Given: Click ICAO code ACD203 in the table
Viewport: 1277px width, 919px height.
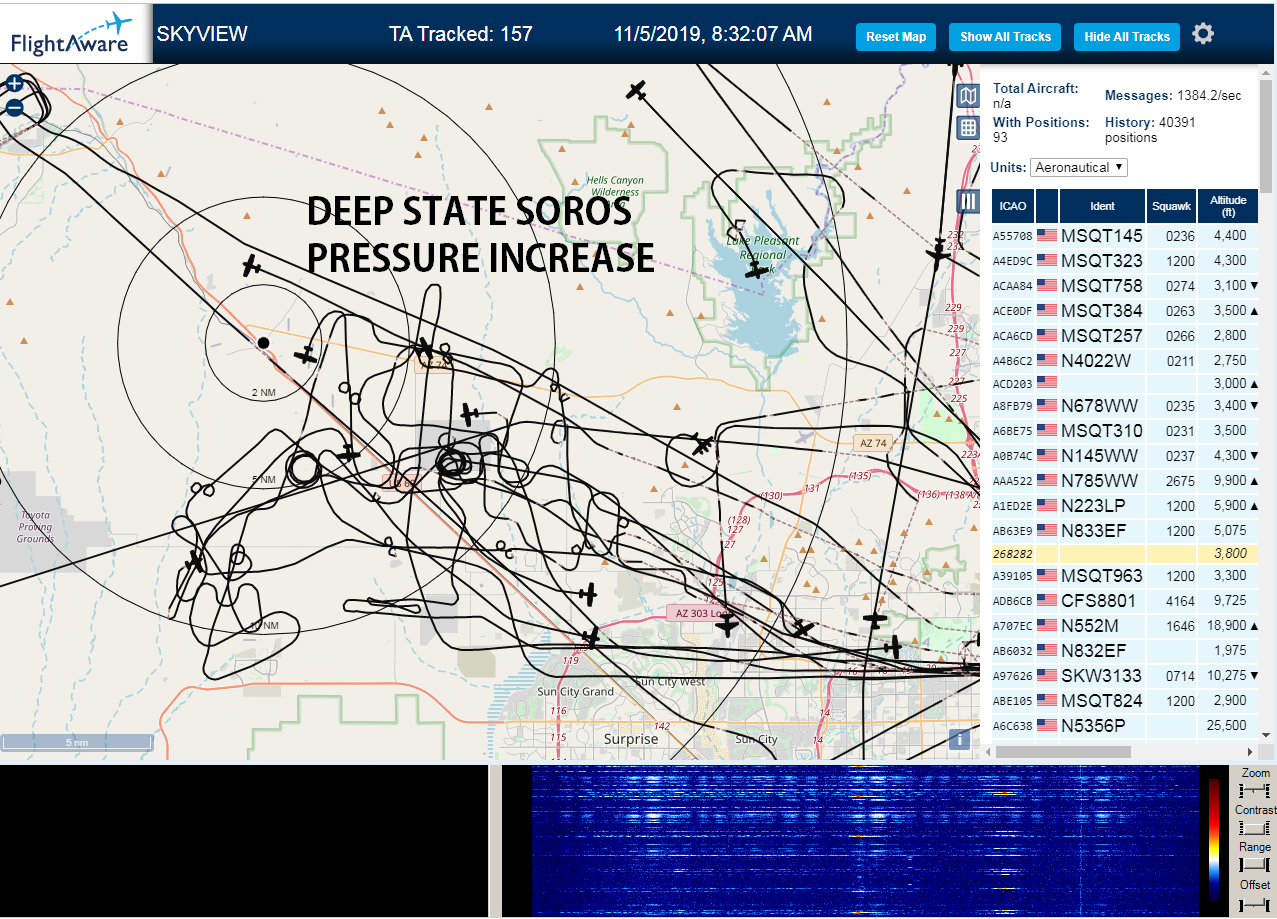Looking at the screenshot, I should coord(1012,382).
